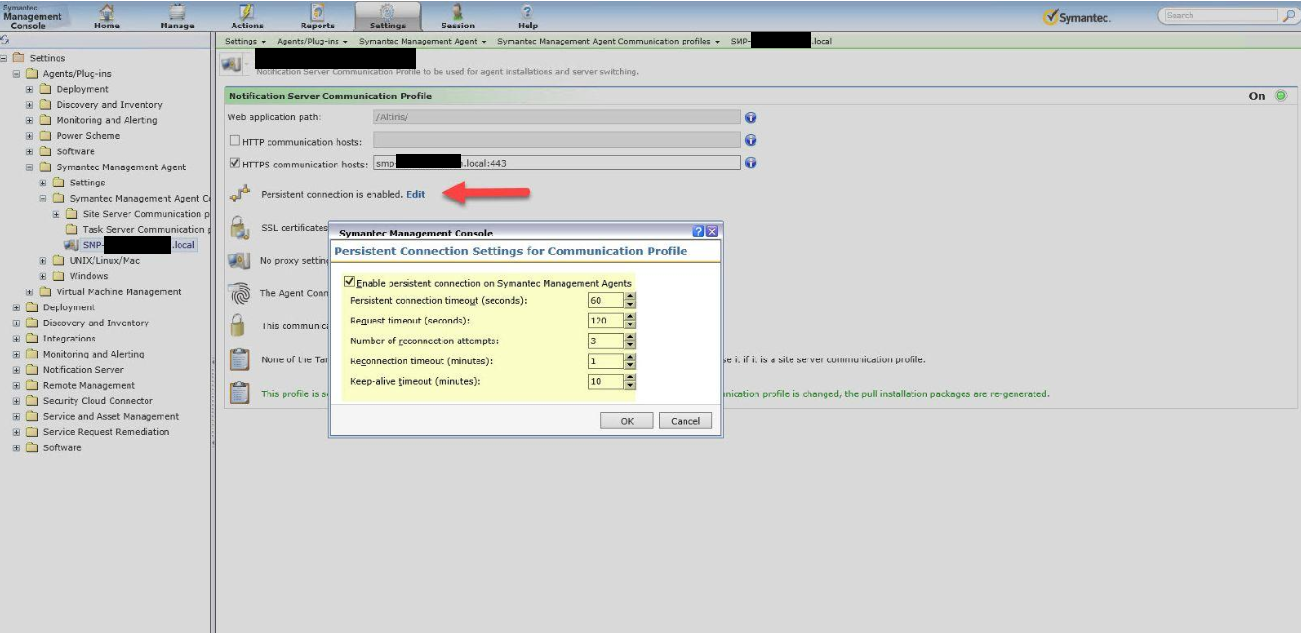
Task: Click the info icon for HTTP communication hosts
Action: (x=750, y=141)
